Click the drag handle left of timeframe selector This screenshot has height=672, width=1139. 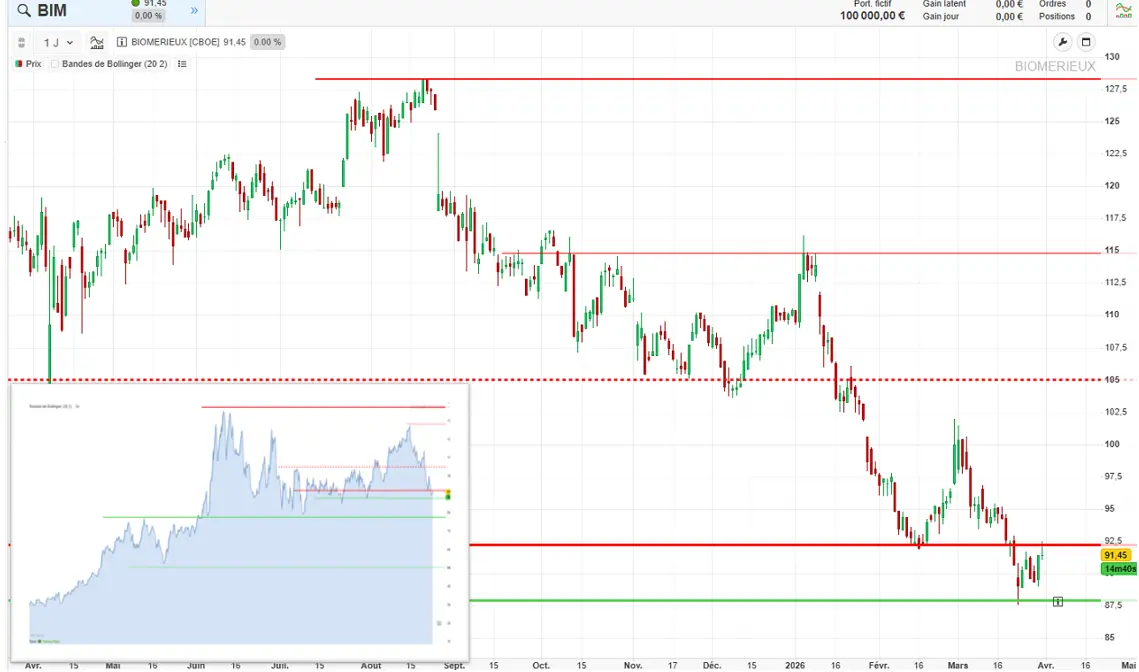coord(22,43)
